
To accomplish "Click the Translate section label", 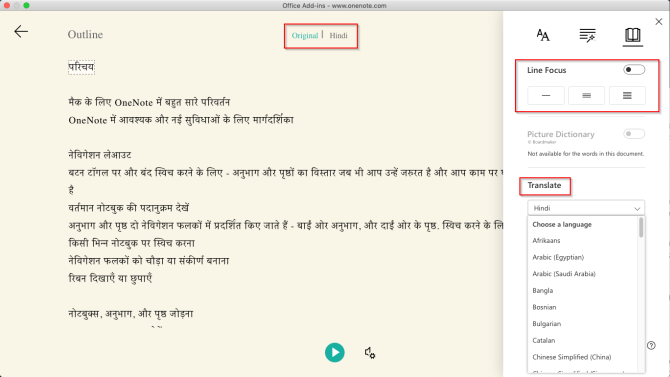I will [x=544, y=186].
